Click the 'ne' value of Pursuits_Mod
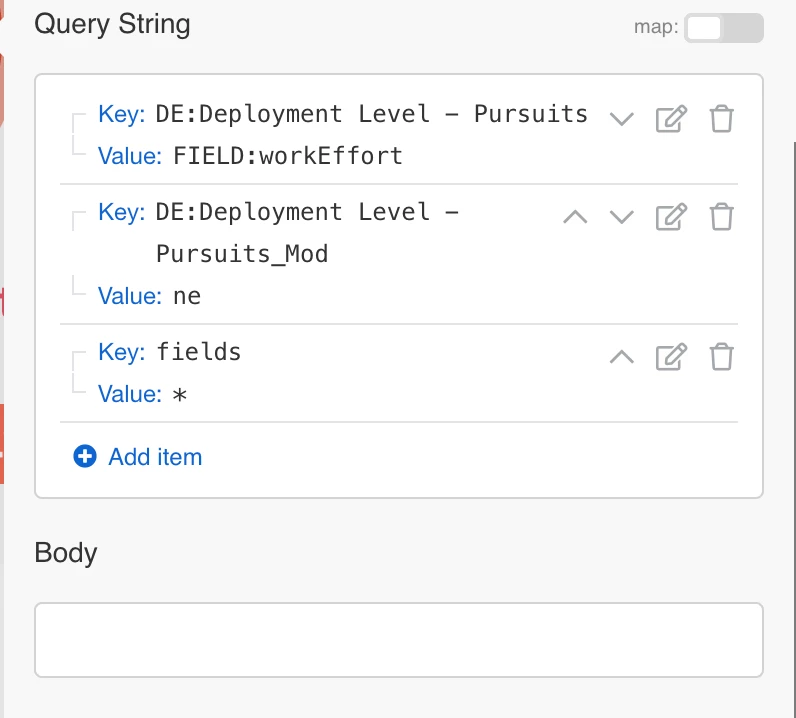 (x=187, y=296)
